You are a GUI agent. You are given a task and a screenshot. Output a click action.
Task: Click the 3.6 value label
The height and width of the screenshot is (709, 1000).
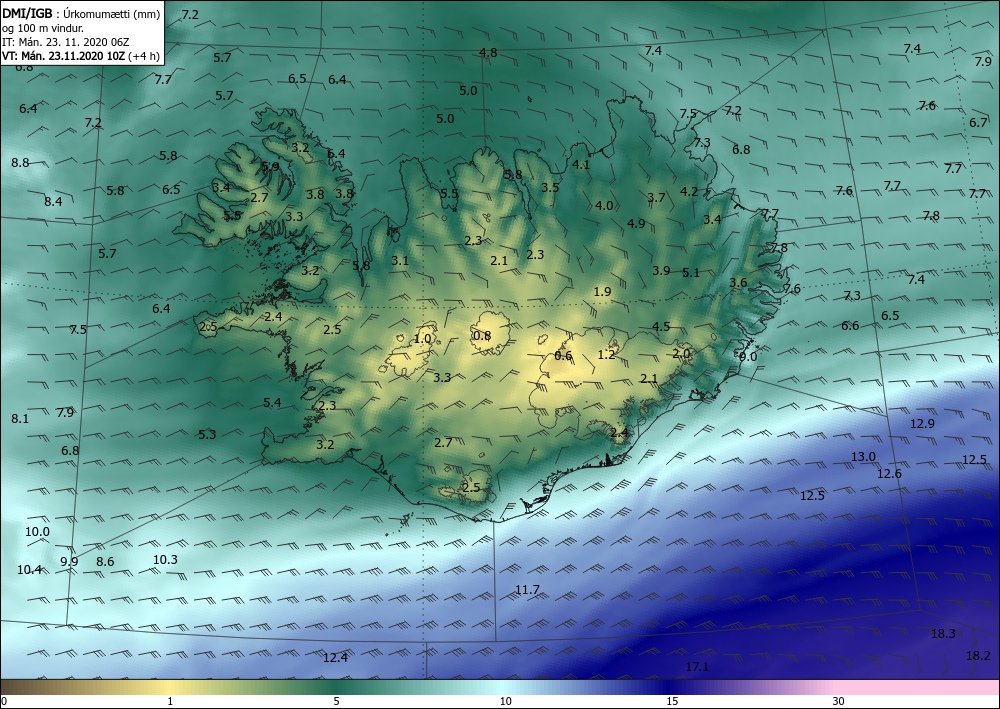[738, 282]
